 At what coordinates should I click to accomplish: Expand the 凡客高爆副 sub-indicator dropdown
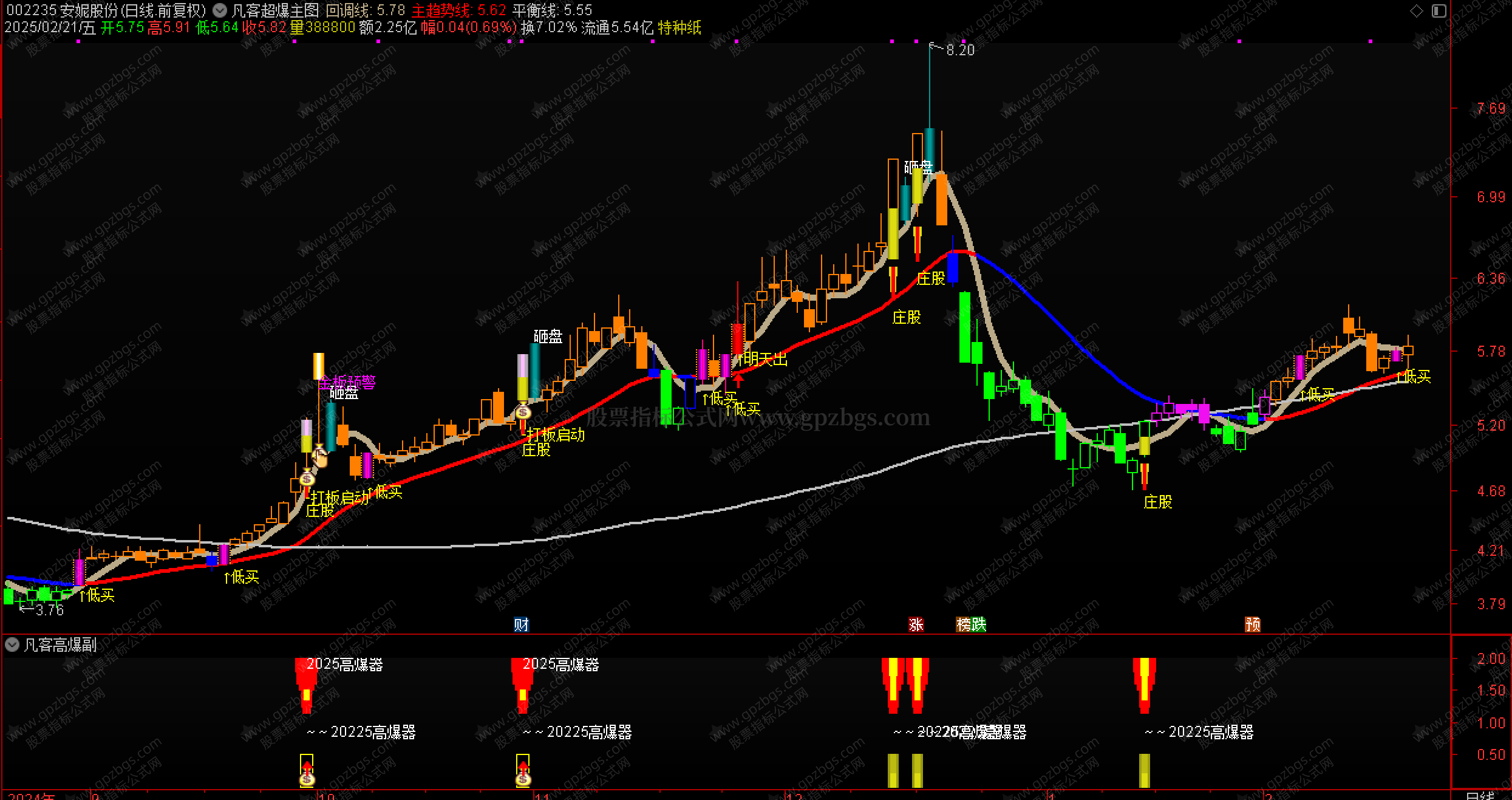pyautogui.click(x=12, y=644)
